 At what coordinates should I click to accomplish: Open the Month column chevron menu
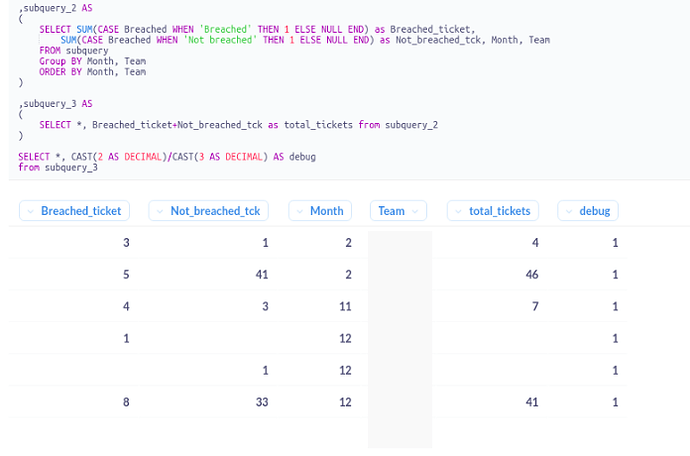point(300,211)
